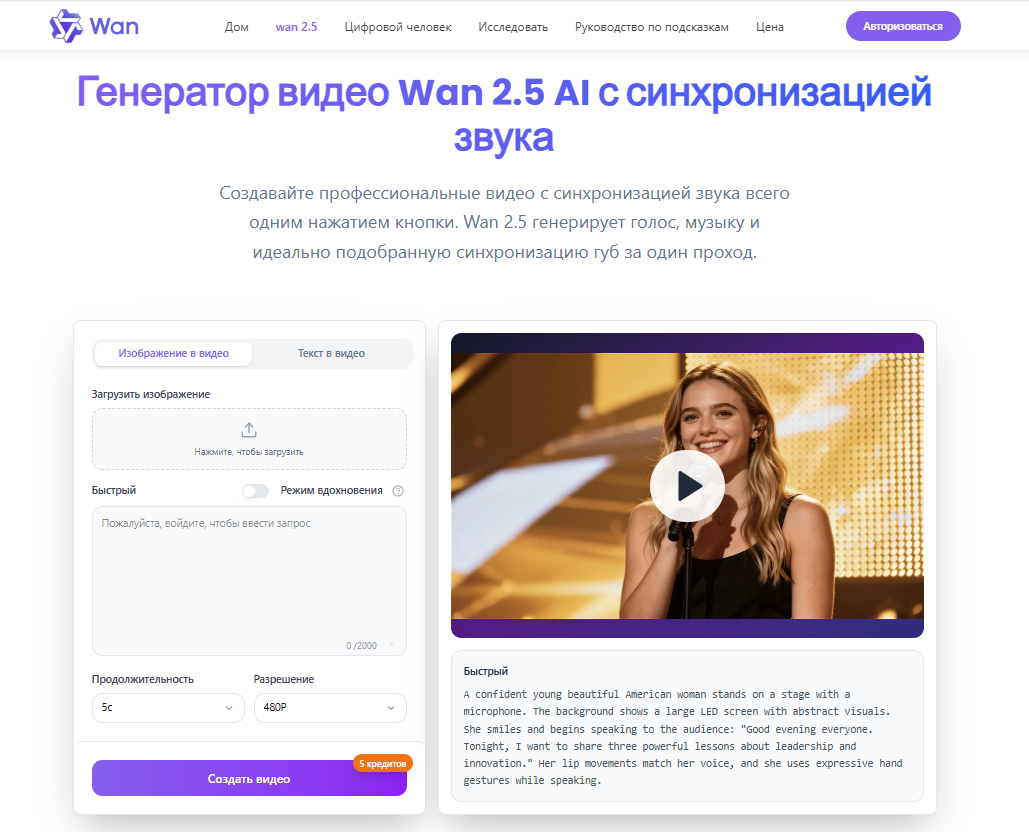Open the wan 2.5 menu item

pyautogui.click(x=296, y=27)
